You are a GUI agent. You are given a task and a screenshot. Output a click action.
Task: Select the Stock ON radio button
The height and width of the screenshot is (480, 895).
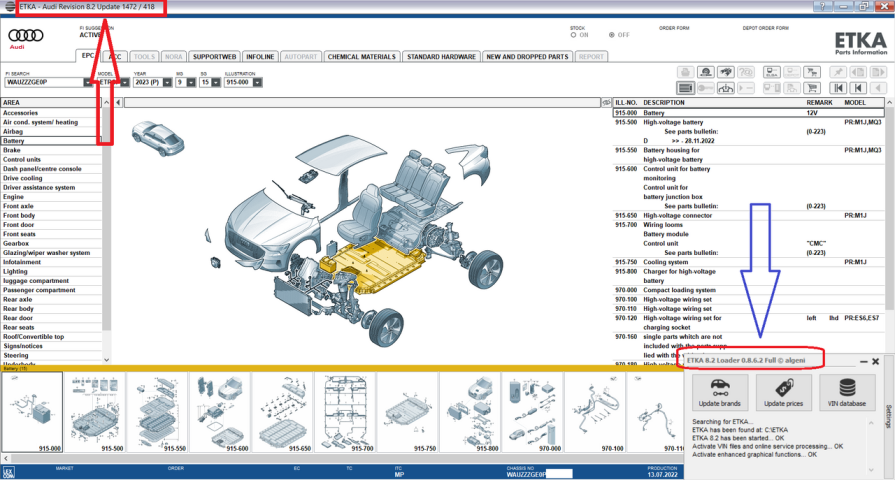(x=573, y=35)
